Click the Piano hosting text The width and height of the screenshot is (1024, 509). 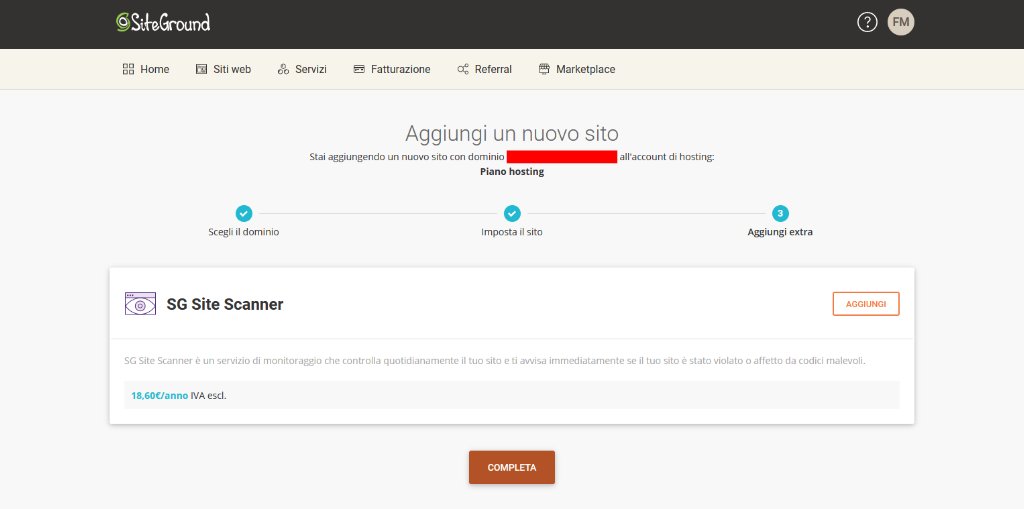tap(512, 172)
